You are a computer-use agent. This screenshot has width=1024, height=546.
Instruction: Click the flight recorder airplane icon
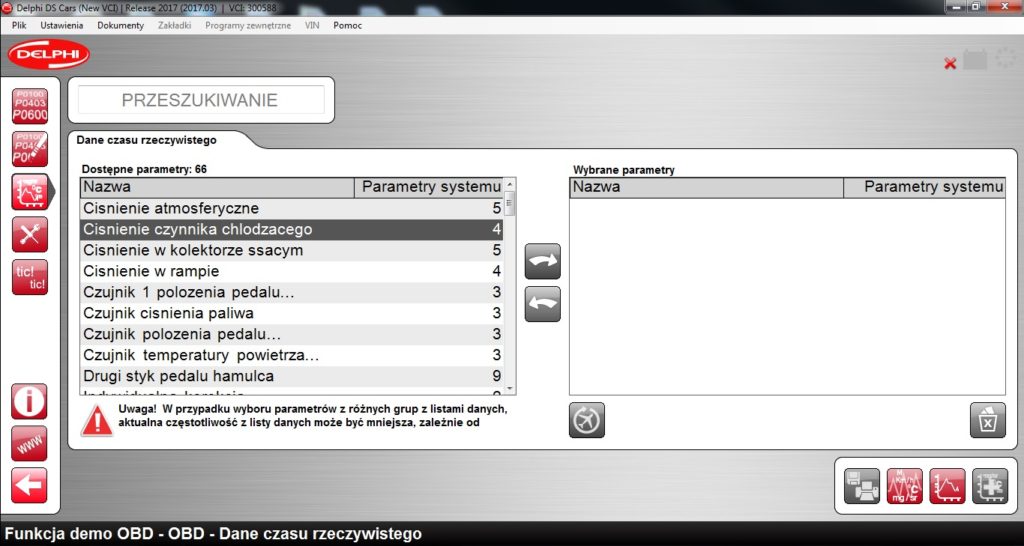(x=586, y=420)
